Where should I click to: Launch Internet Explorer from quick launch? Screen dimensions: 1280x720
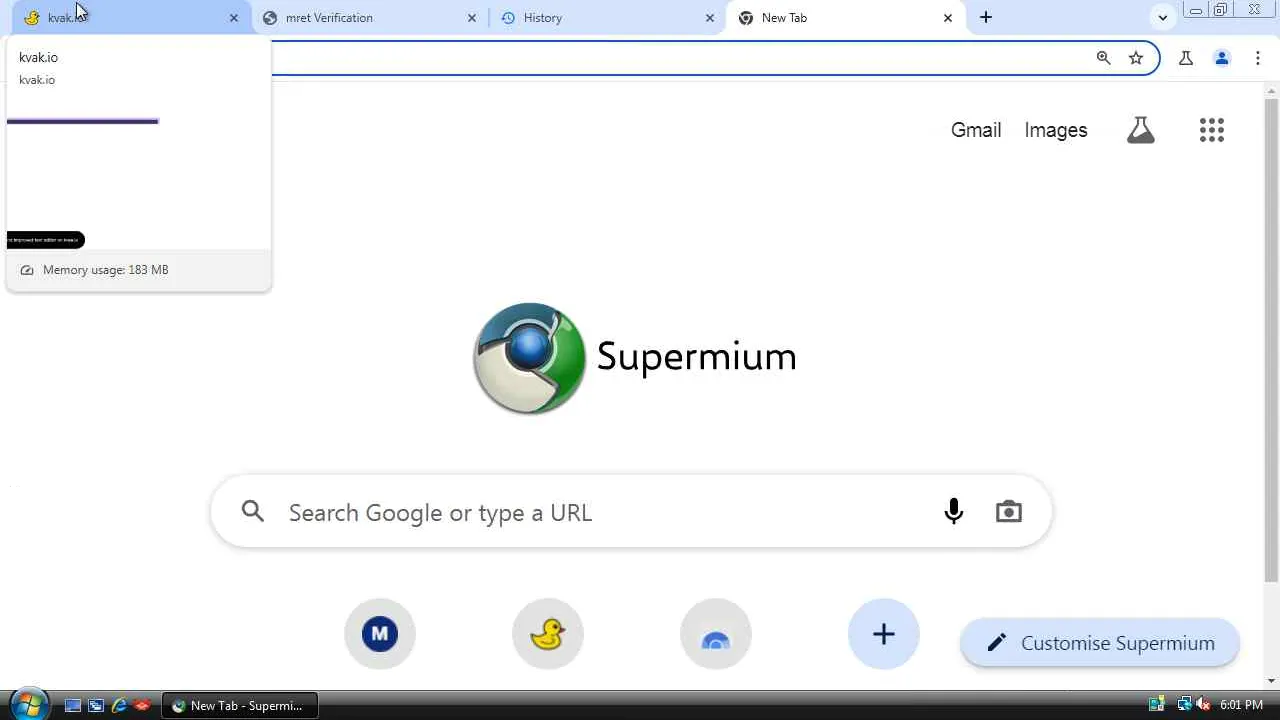coord(119,705)
